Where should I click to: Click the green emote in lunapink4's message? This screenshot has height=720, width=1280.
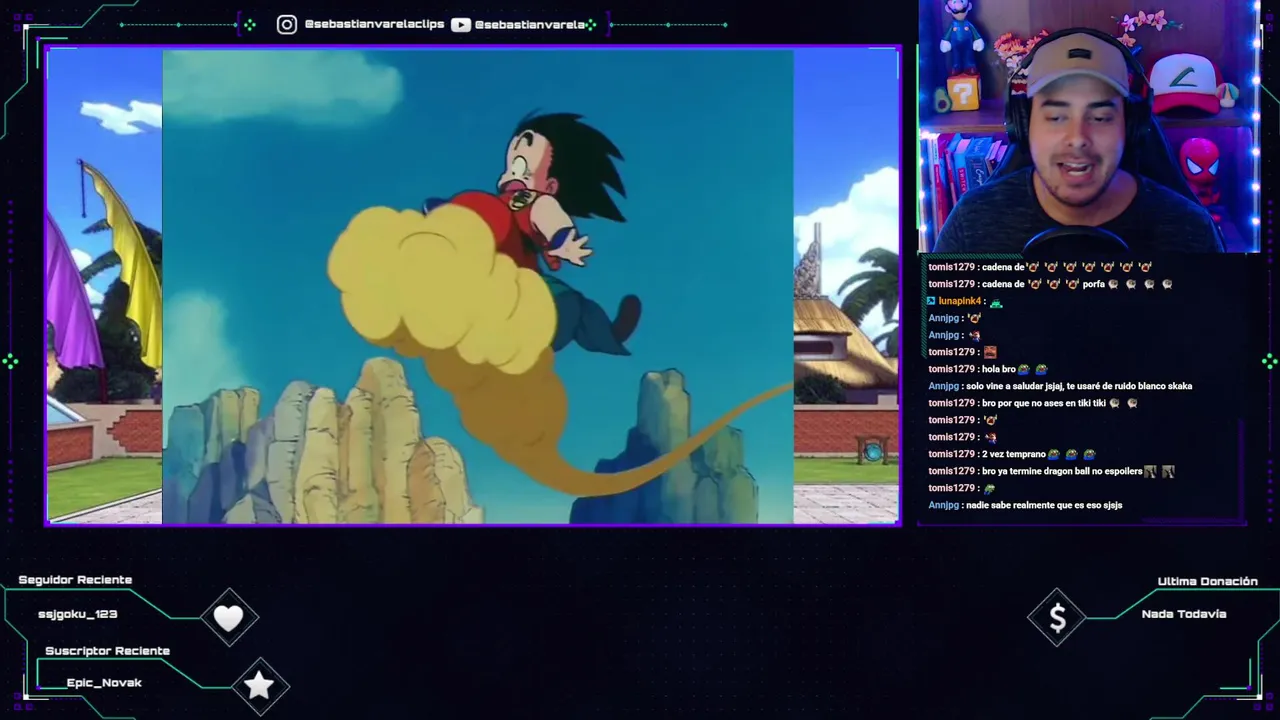point(996,302)
